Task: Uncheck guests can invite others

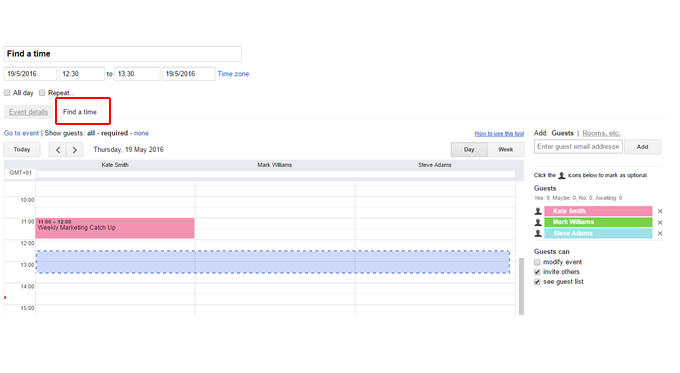Action: 537,272
